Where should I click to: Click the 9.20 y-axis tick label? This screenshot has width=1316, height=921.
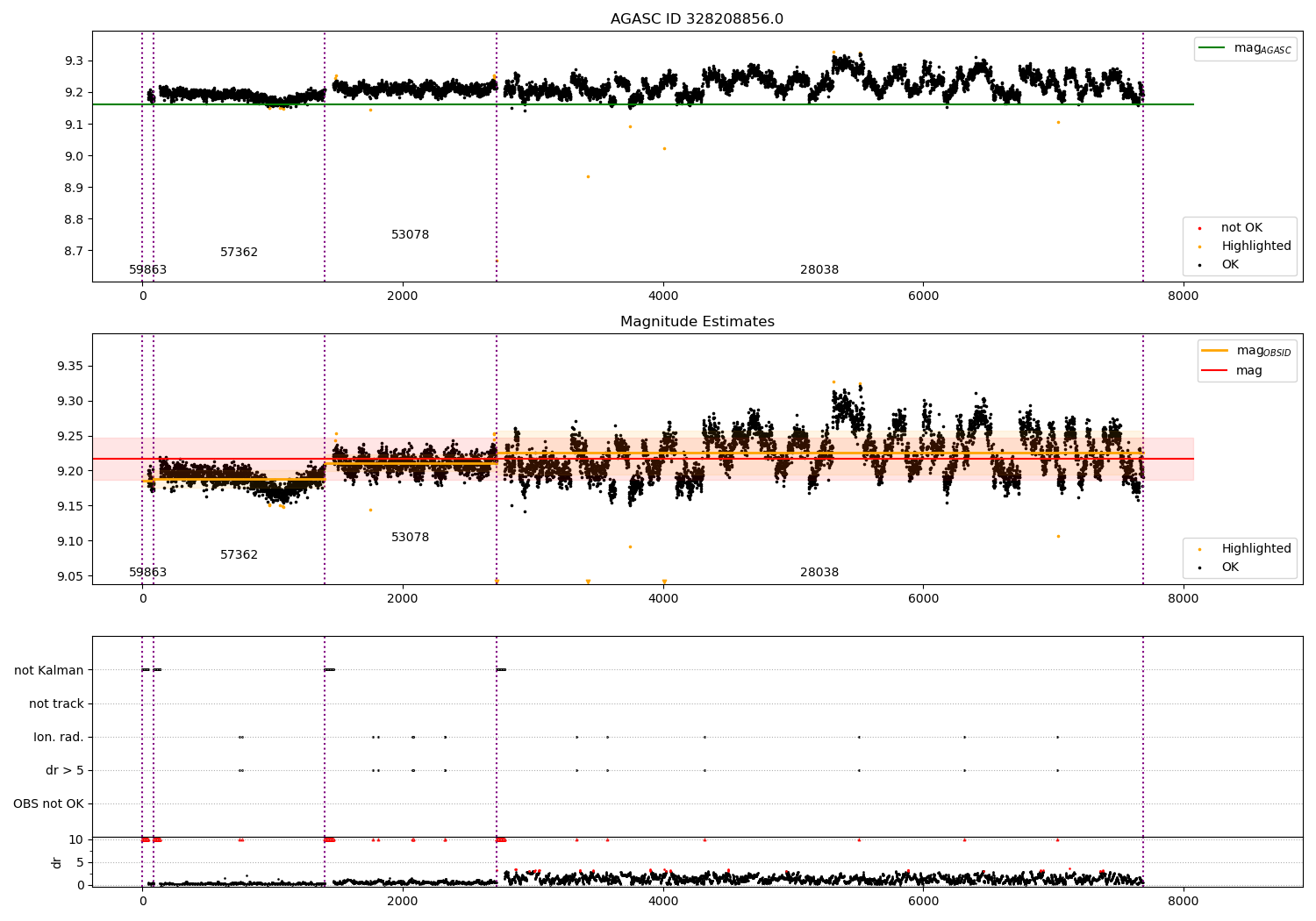point(70,472)
